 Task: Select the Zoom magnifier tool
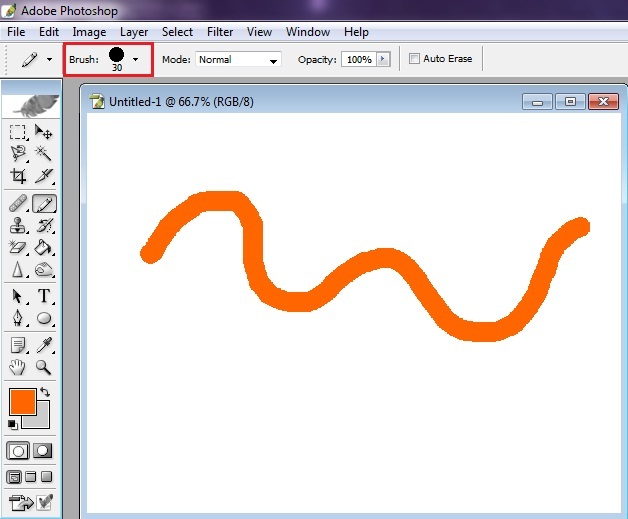43,367
